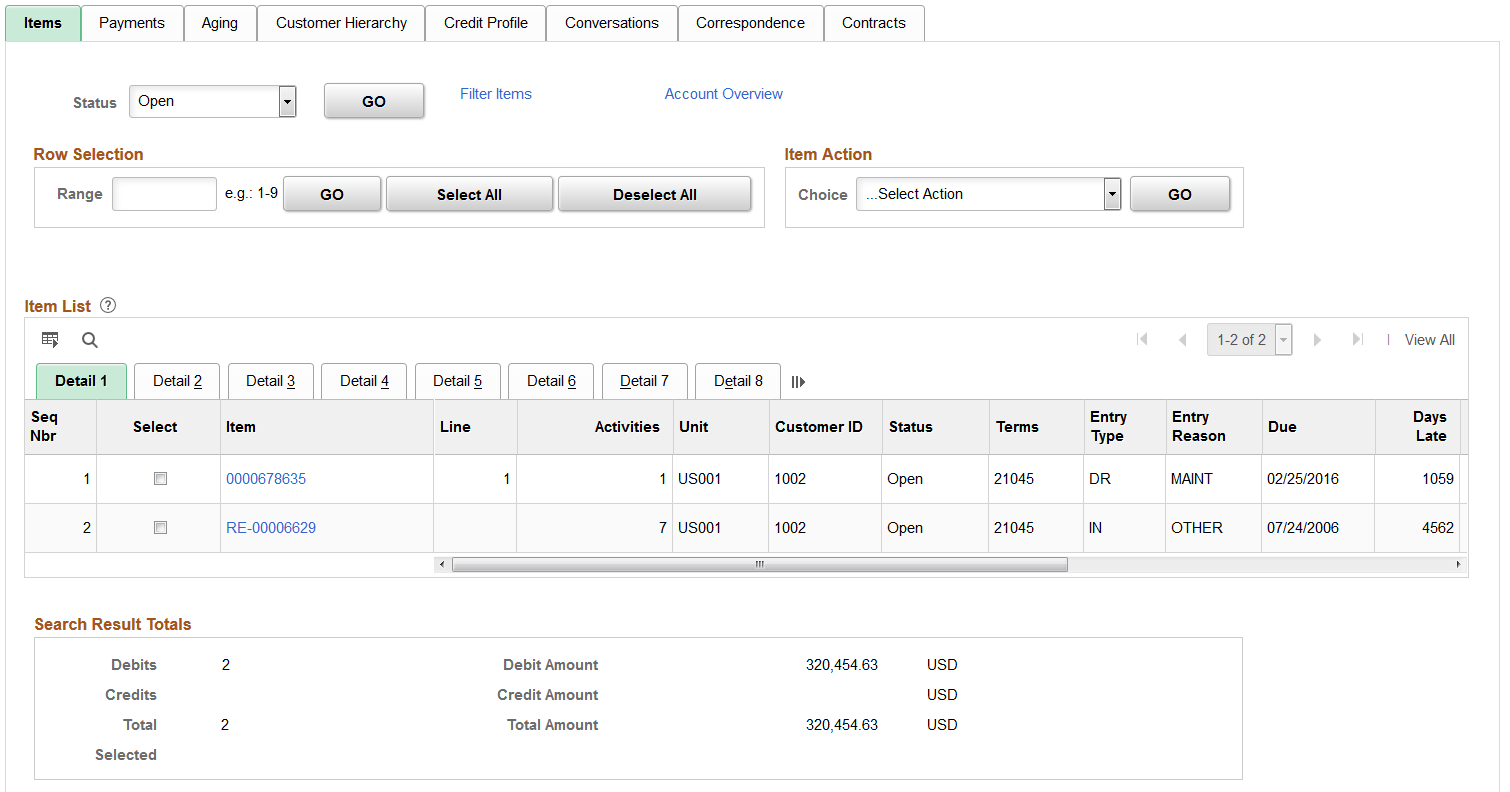1510x792 pixels.
Task: Click the grid personalize icon
Action: tap(50, 340)
